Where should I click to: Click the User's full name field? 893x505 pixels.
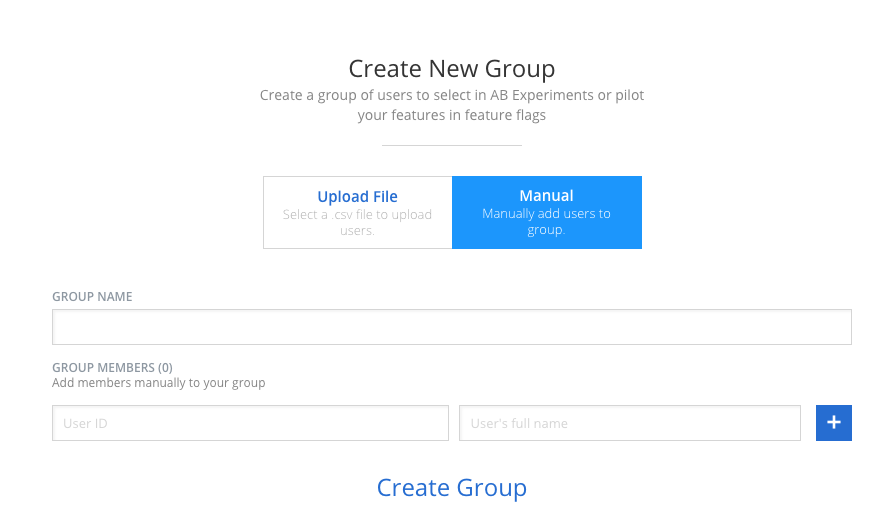pyautogui.click(x=630, y=423)
